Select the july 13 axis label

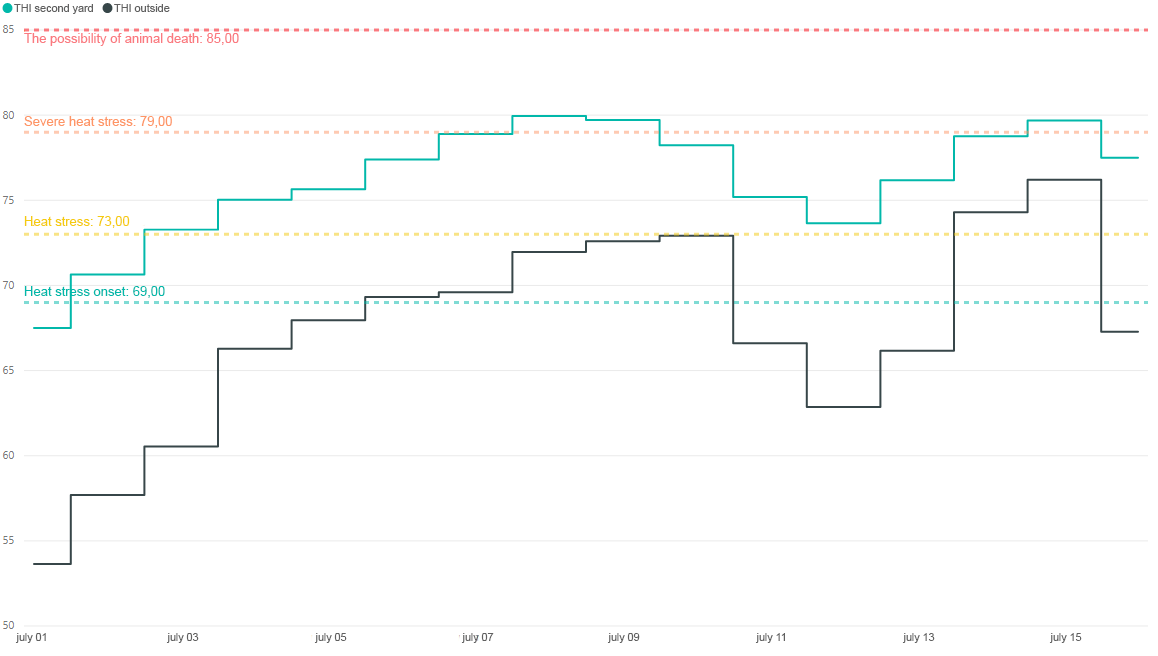point(918,638)
